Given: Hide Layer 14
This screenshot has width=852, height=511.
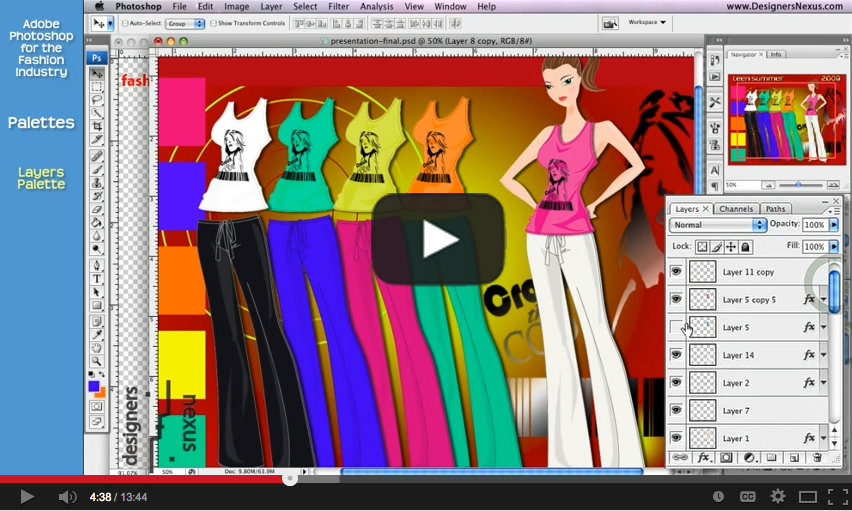Looking at the screenshot, I should [676, 354].
